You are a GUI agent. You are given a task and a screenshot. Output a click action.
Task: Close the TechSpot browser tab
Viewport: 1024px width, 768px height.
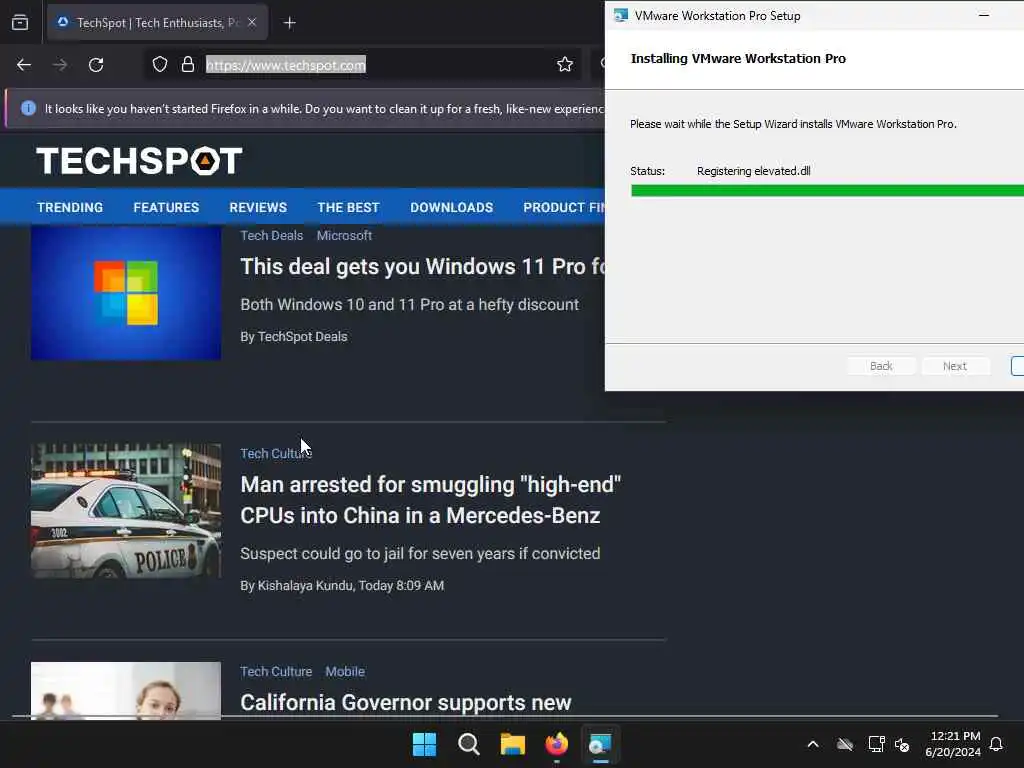[252, 23]
